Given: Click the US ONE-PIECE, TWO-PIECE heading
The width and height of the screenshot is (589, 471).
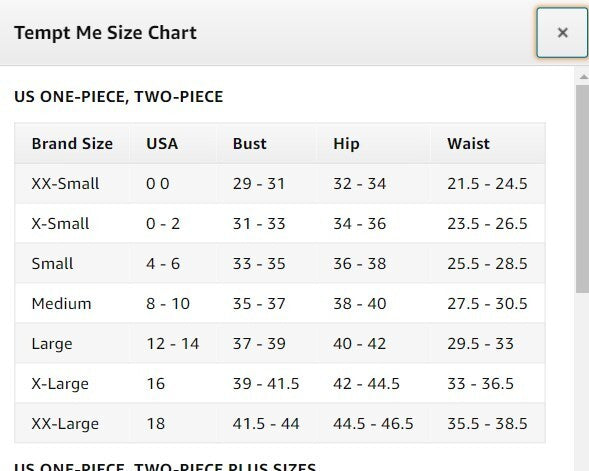Looking at the screenshot, I should (118, 97).
